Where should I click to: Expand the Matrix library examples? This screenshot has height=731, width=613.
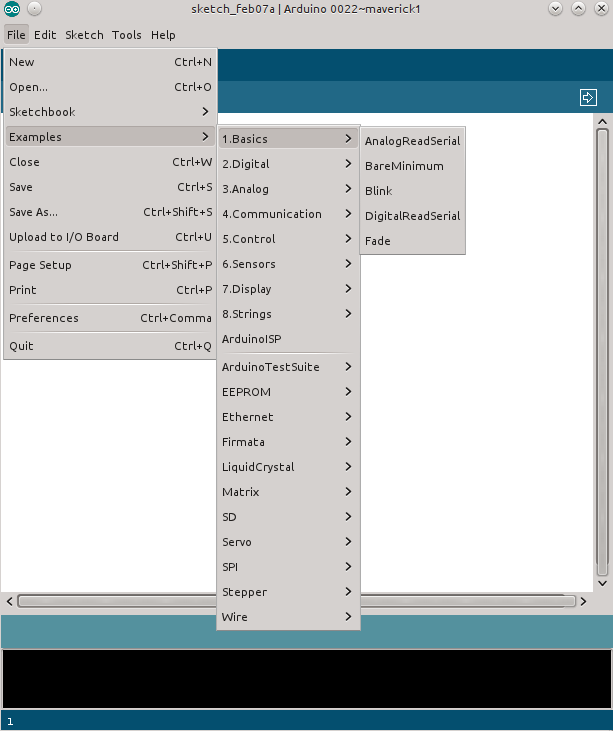[288, 492]
